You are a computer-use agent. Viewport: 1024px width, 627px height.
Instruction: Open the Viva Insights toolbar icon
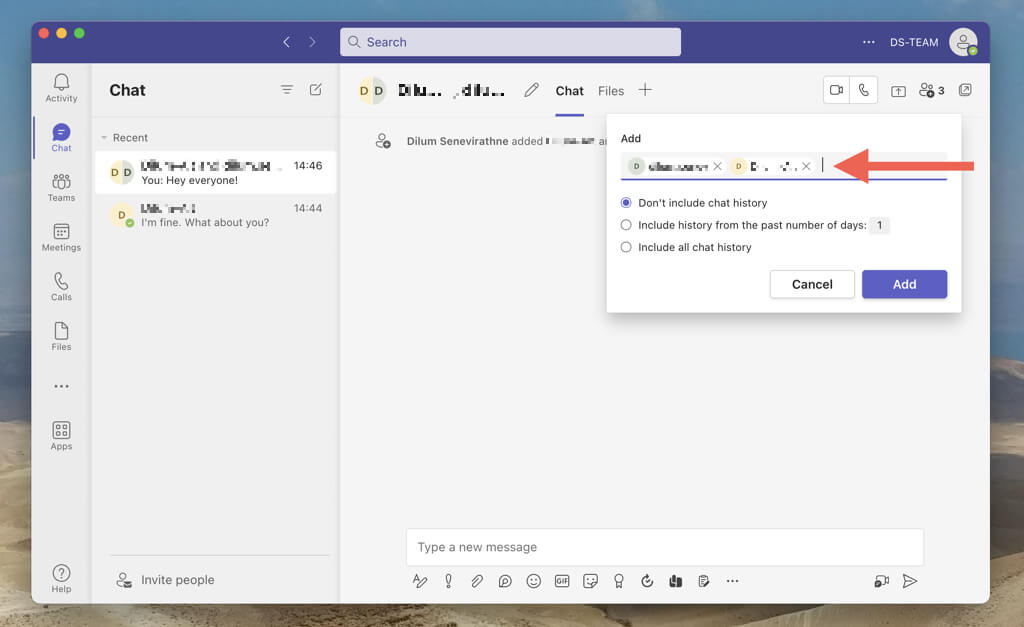(x=675, y=581)
